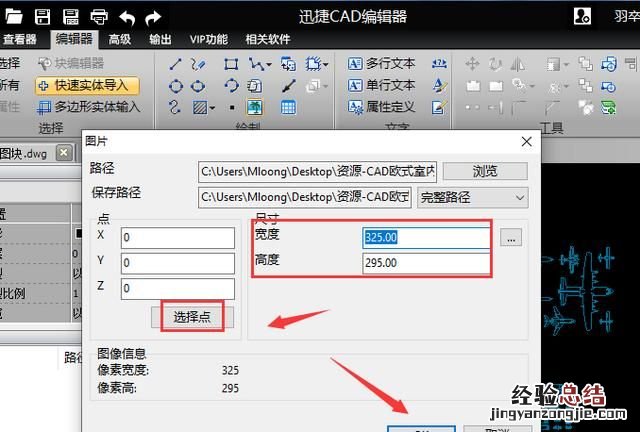Click the ellipsis button beside width field
The width and height of the screenshot is (640, 432).
point(511,238)
